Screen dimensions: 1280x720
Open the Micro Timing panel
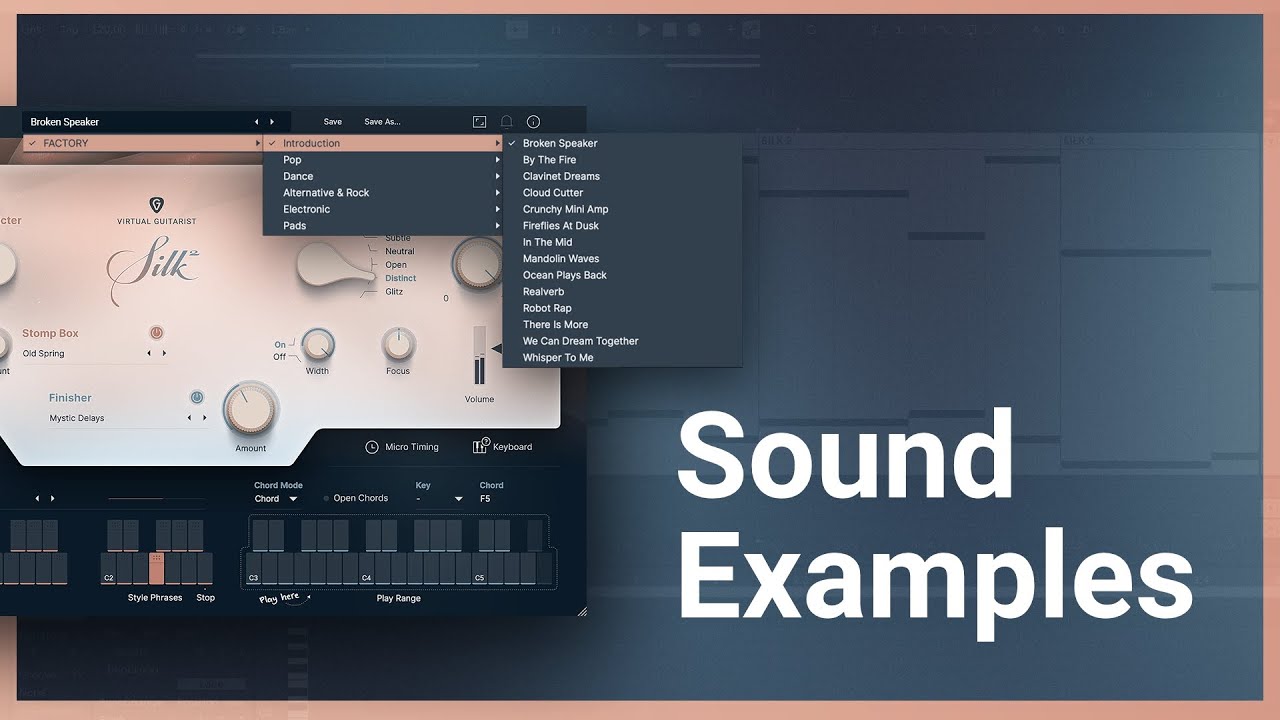[412, 447]
